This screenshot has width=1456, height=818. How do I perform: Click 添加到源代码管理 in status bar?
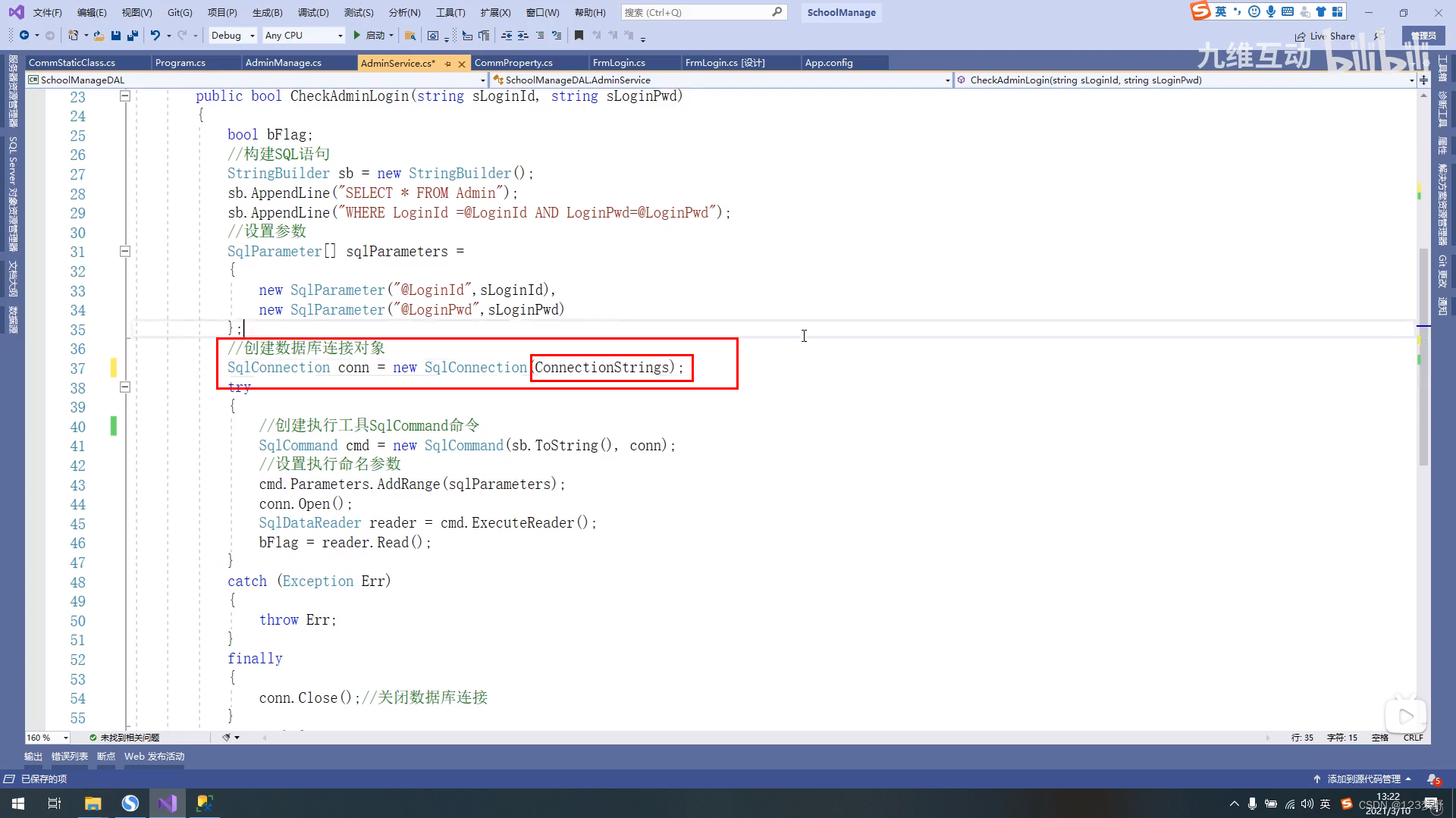point(1363,779)
